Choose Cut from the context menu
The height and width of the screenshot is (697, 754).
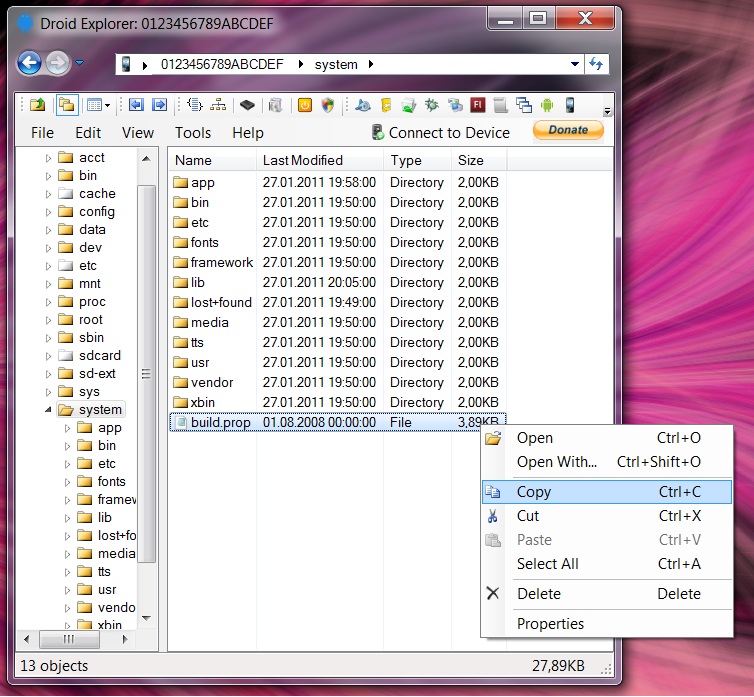click(x=607, y=516)
